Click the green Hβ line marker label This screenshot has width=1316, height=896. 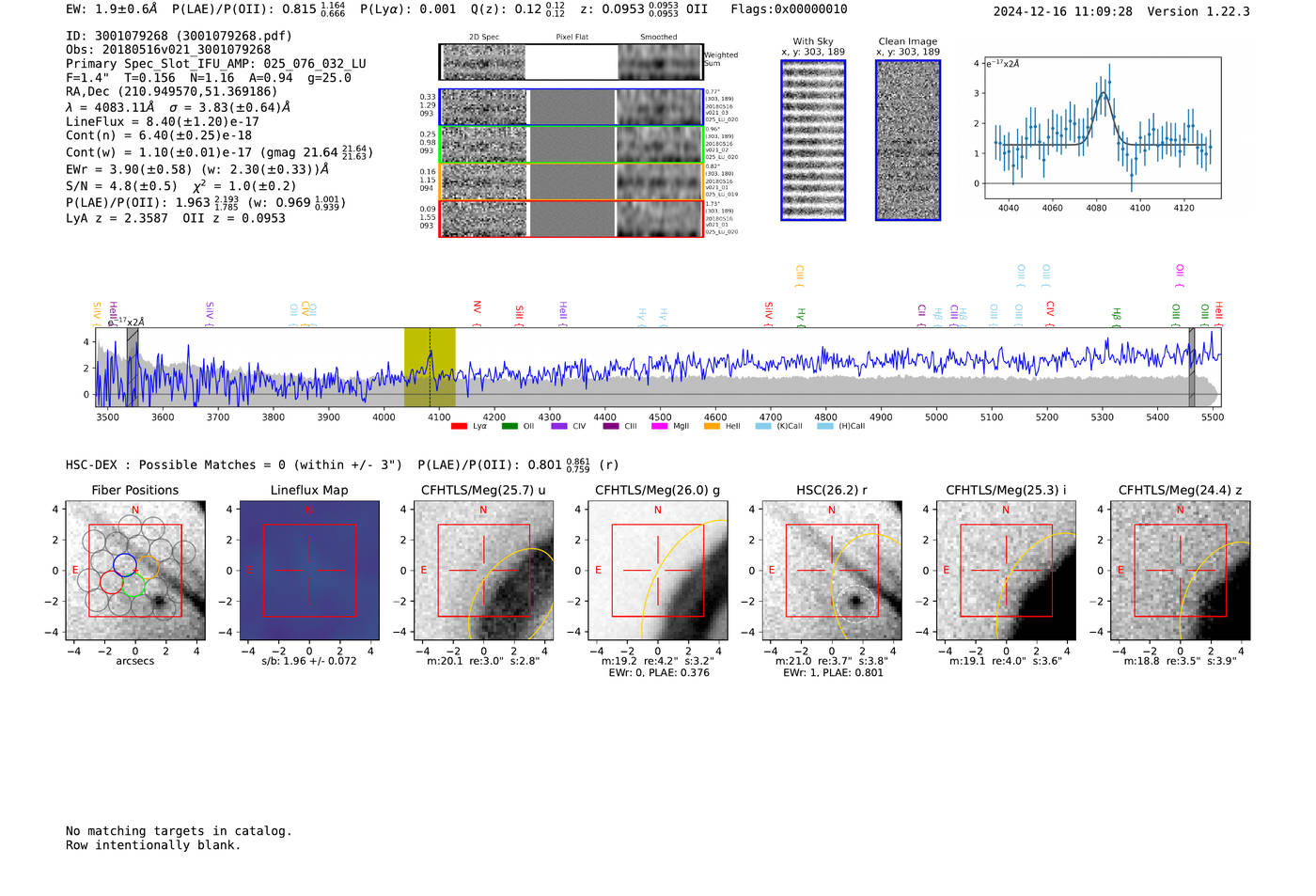click(1117, 314)
